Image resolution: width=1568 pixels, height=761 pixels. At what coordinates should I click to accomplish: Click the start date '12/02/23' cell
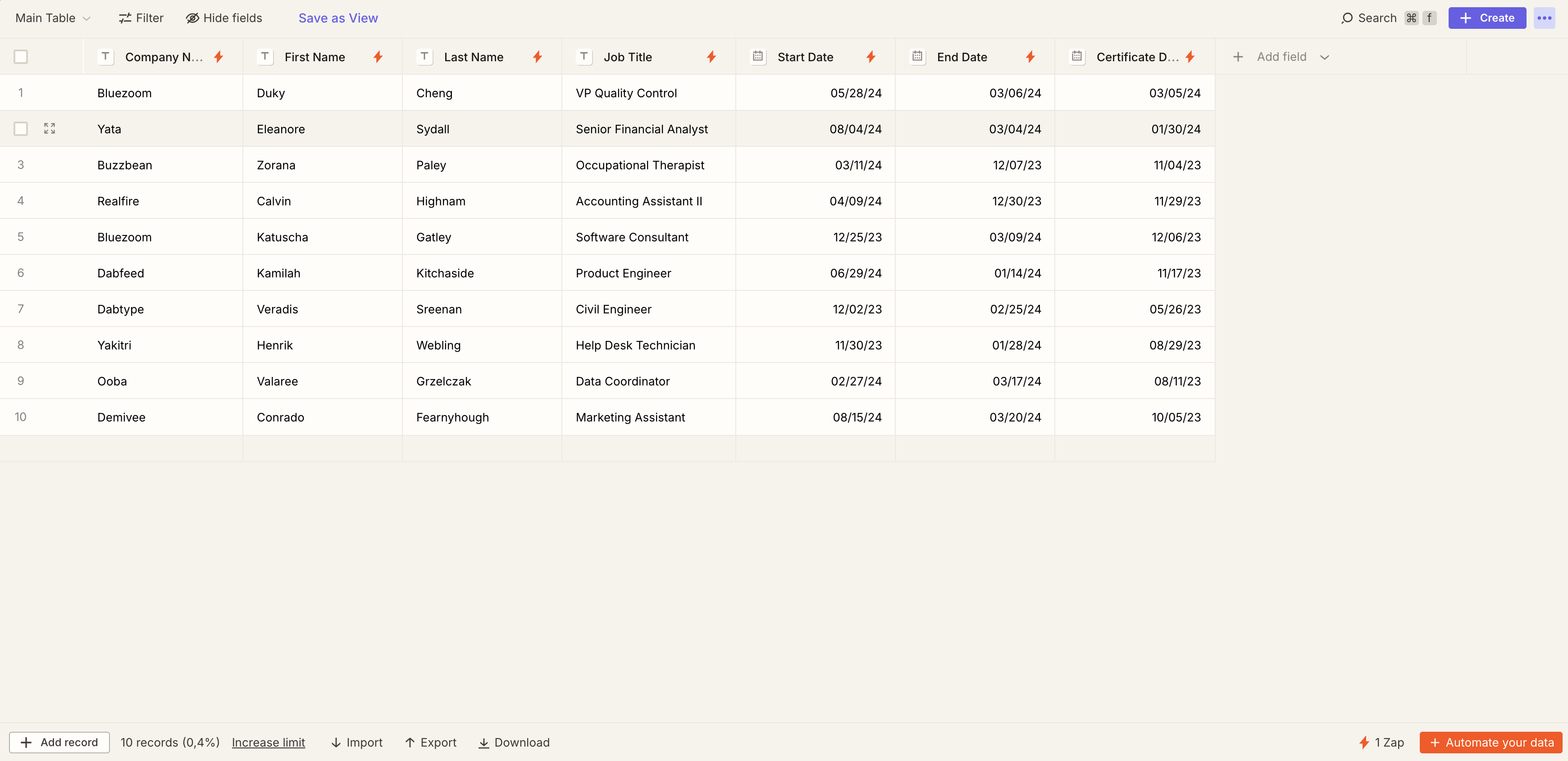pos(816,308)
